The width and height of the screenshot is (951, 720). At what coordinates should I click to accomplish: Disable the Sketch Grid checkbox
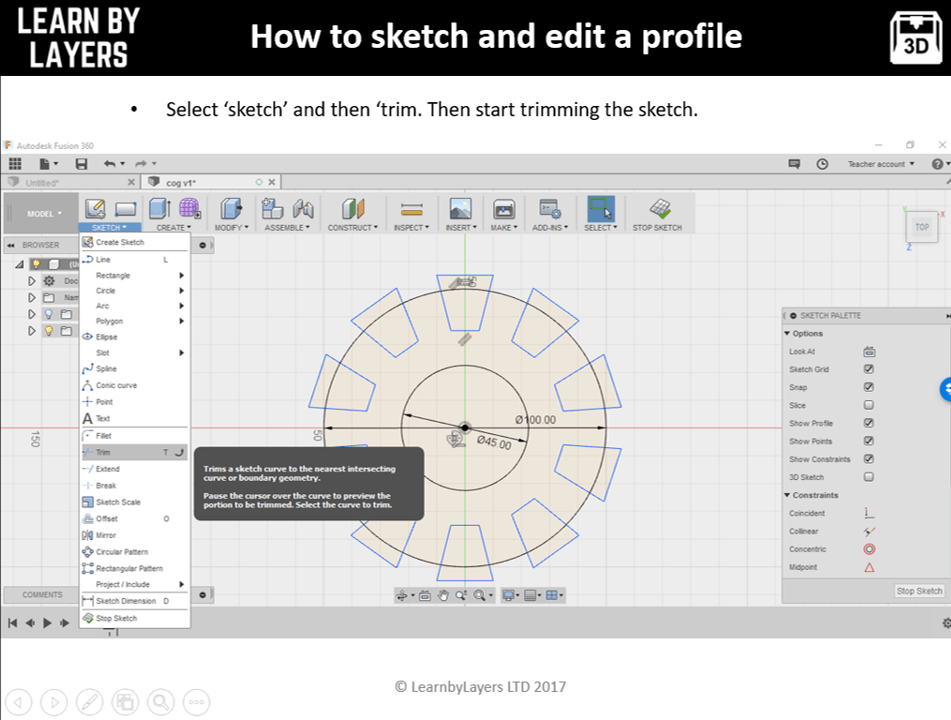pyautogui.click(x=869, y=370)
